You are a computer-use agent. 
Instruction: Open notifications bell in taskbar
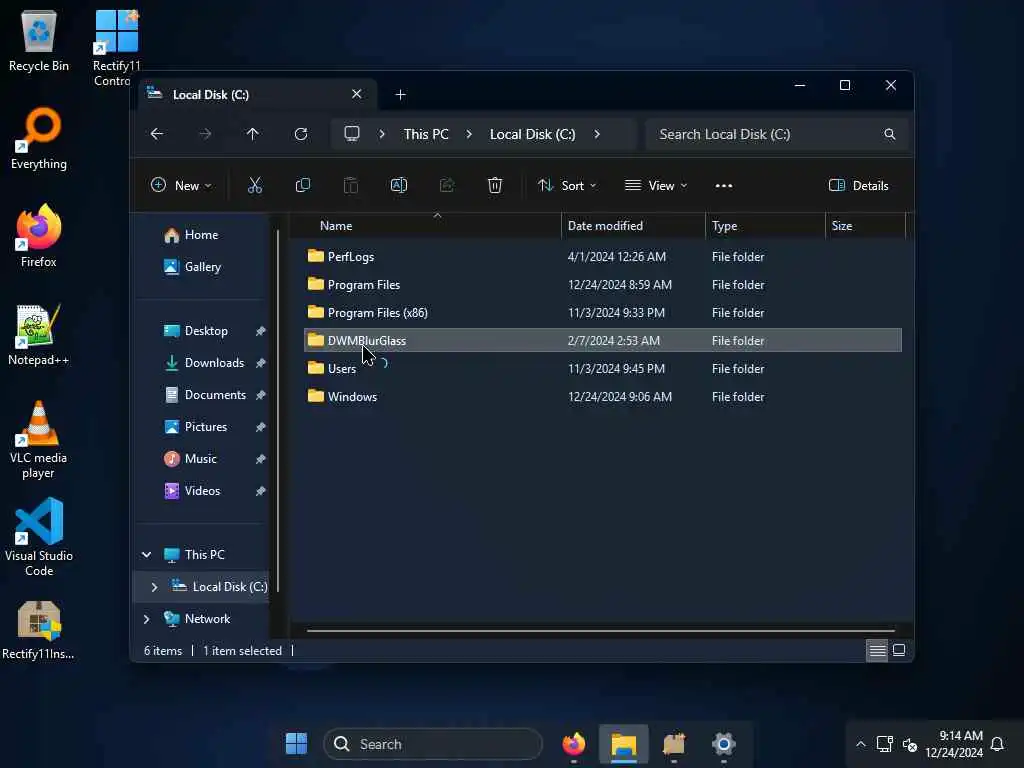pyautogui.click(x=997, y=744)
